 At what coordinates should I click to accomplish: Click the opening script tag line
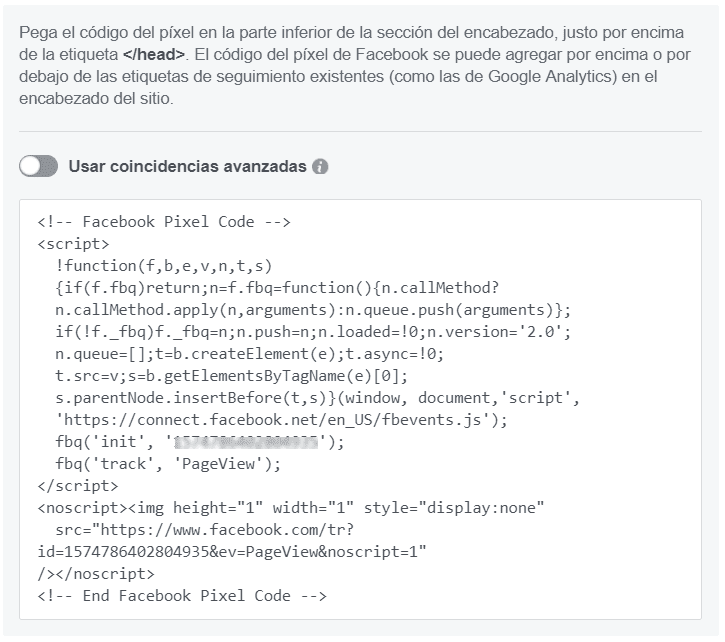74,244
